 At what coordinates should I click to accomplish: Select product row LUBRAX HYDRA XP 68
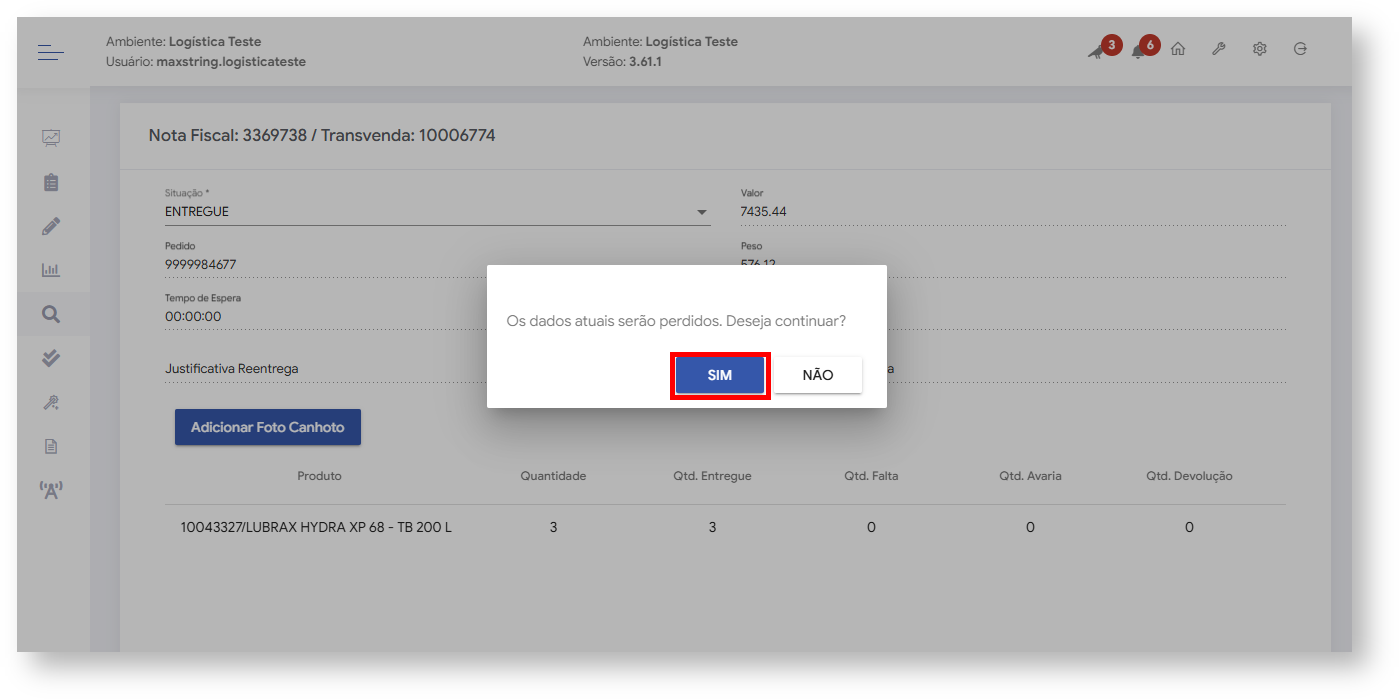725,527
